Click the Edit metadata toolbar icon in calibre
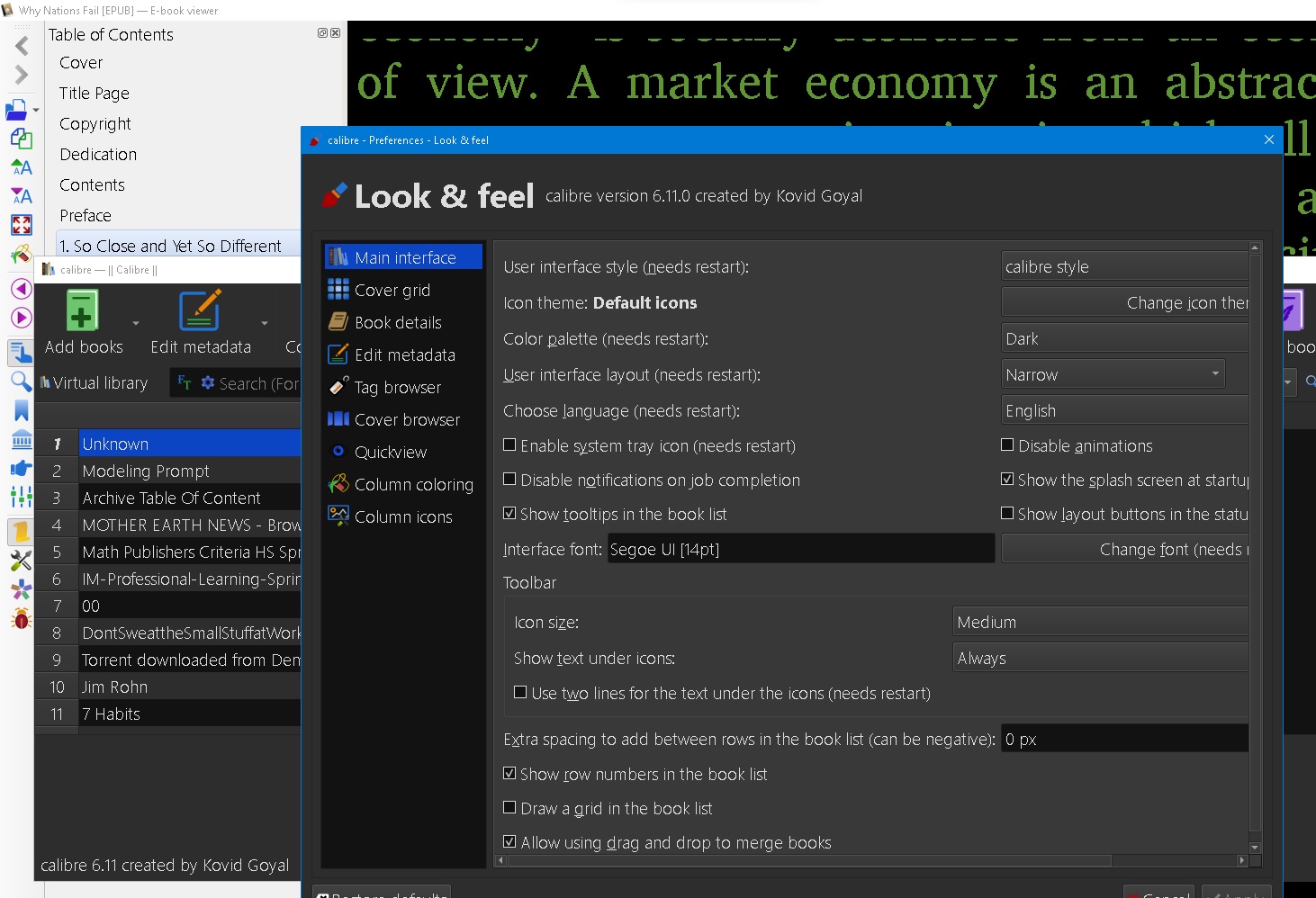 (x=200, y=311)
